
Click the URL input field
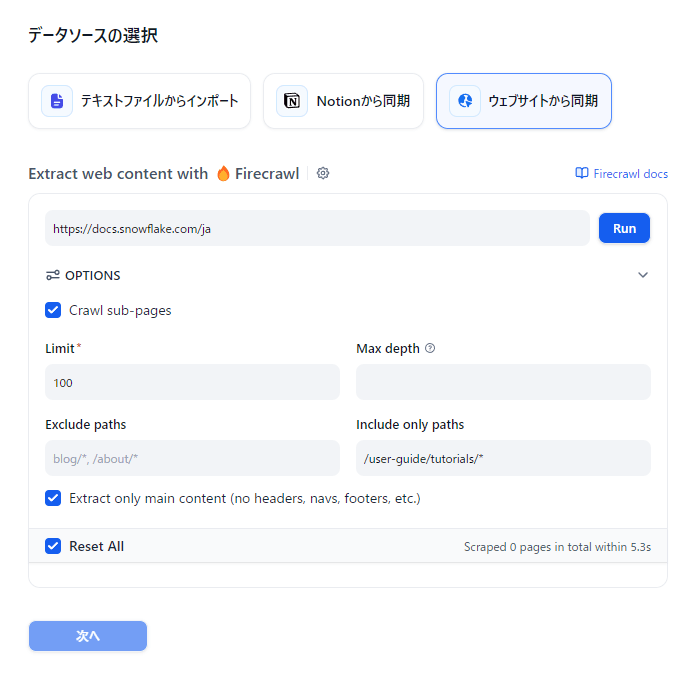tap(317, 228)
